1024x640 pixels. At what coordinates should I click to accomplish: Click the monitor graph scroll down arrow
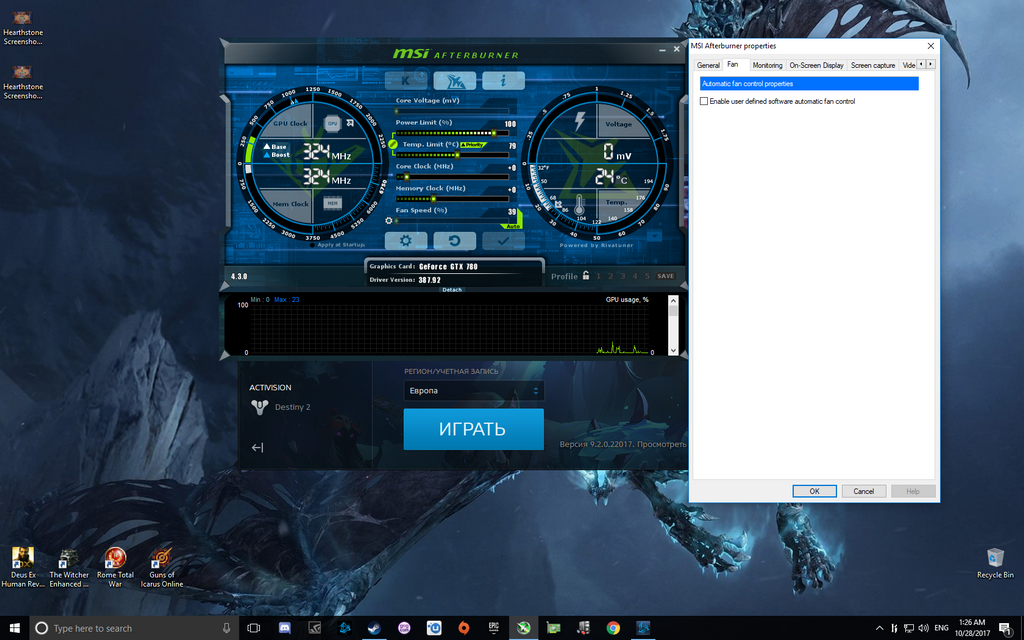coord(673,351)
